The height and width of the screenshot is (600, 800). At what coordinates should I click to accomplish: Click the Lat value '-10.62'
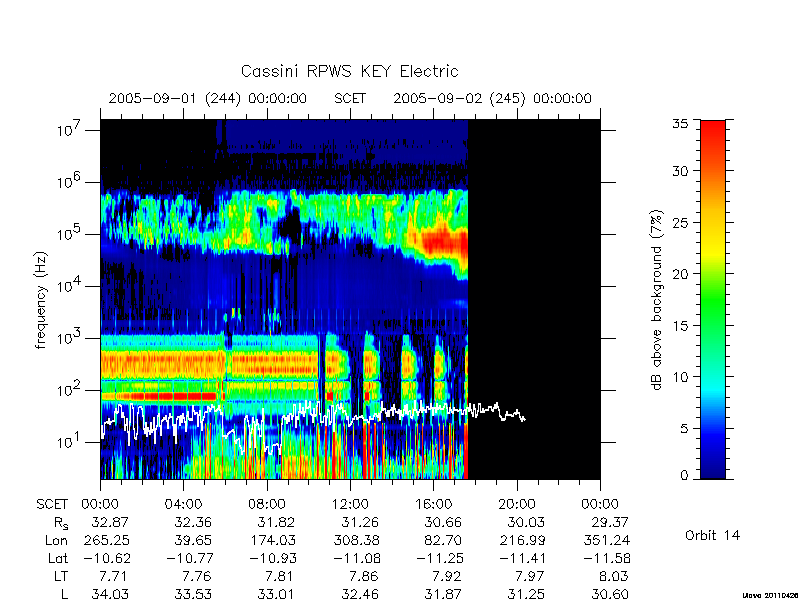[x=107, y=558]
